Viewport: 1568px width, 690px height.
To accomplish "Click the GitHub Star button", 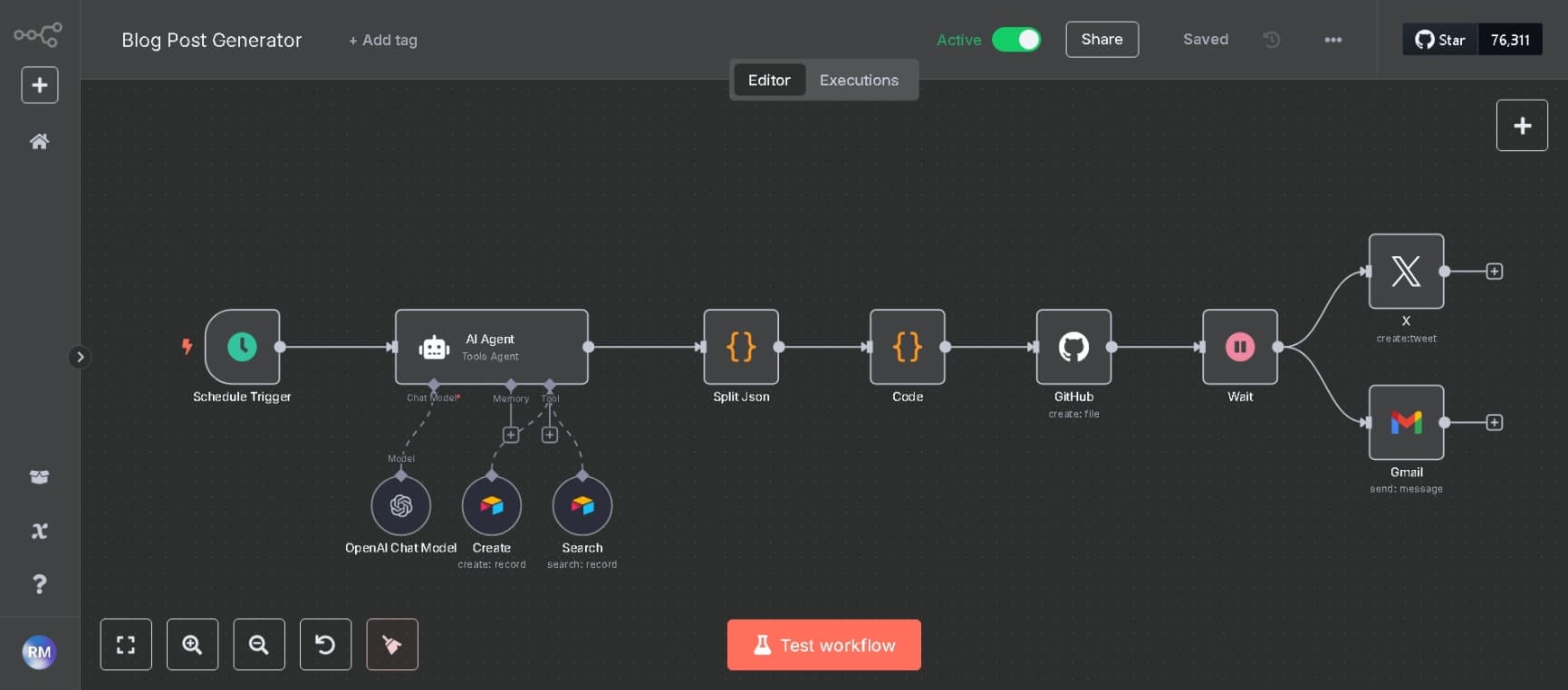I will (x=1440, y=40).
